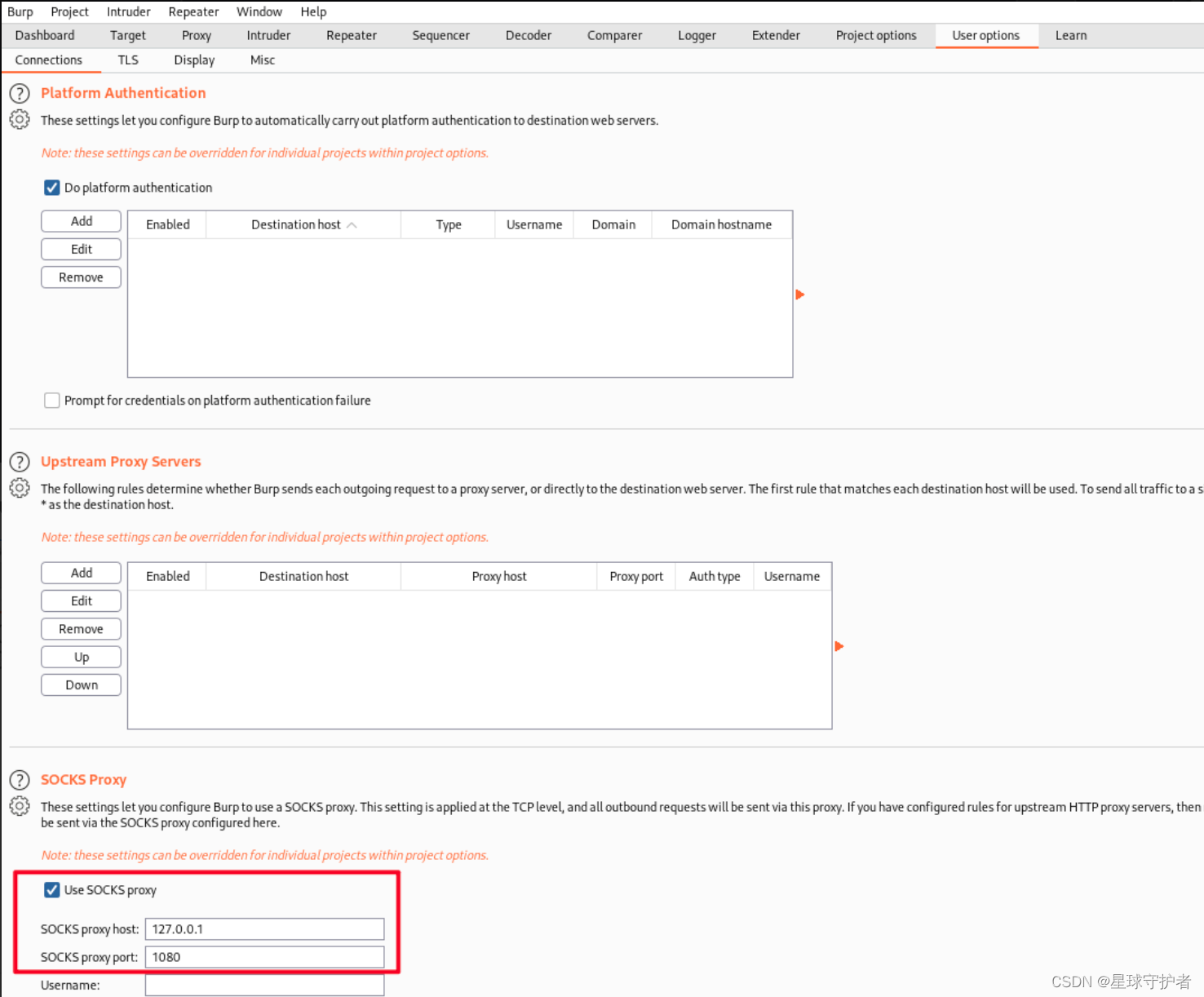Screen dimensions: 1204x997
Task: Select the Display sub-tab
Action: (x=194, y=60)
